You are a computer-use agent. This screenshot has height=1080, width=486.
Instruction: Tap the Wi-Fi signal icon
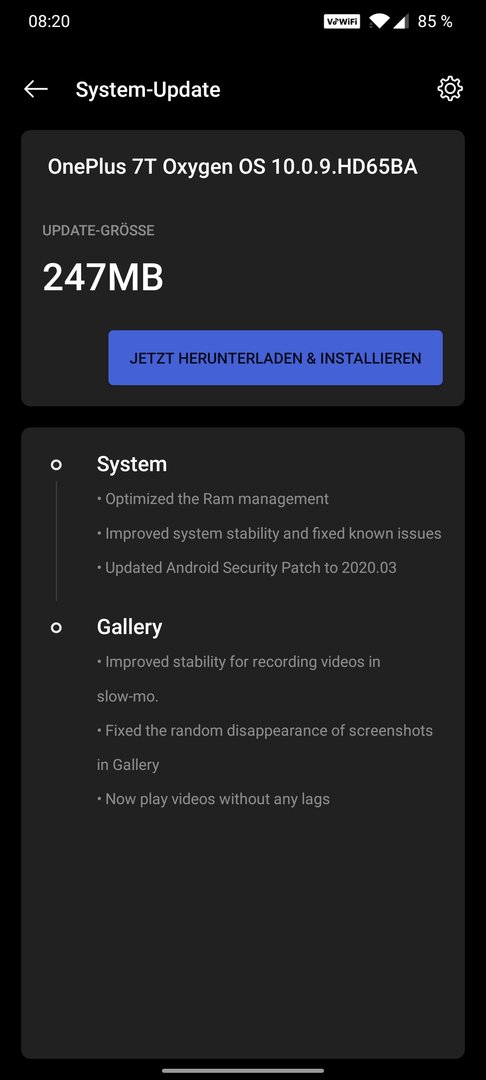click(379, 21)
